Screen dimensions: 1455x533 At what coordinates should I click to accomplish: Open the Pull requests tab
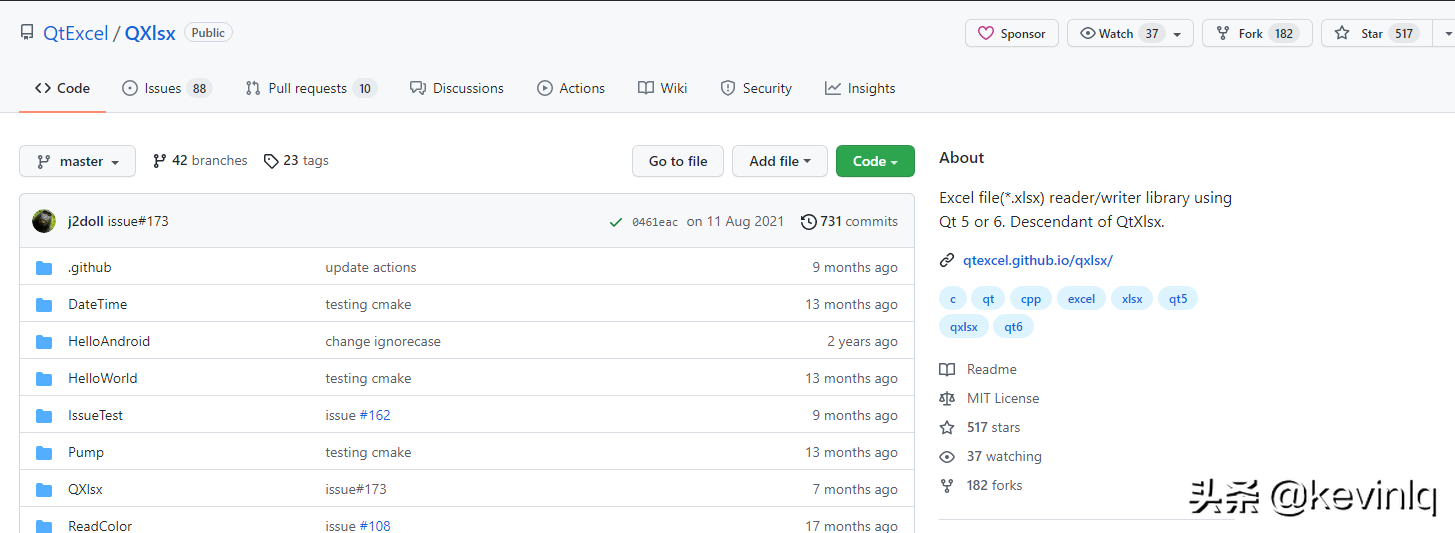pyautogui.click(x=311, y=88)
